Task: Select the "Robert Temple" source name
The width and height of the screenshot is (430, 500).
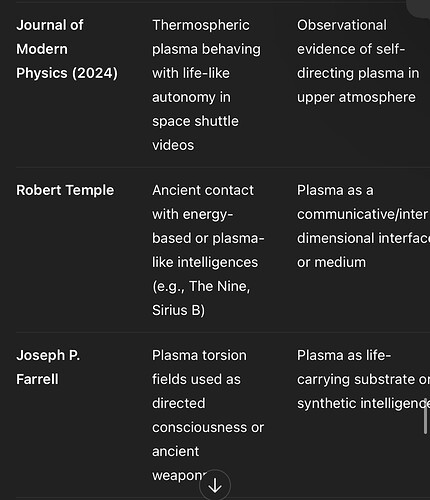Action: tap(65, 190)
